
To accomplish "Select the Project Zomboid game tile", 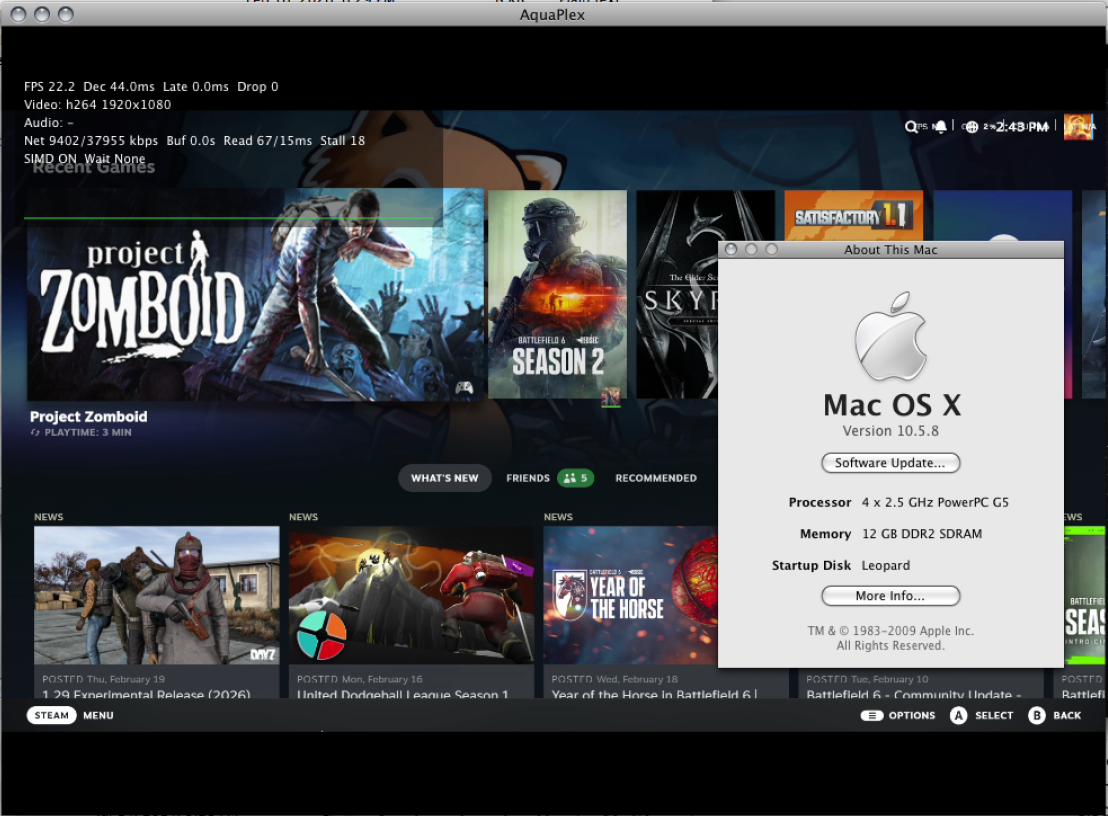I will pos(255,295).
